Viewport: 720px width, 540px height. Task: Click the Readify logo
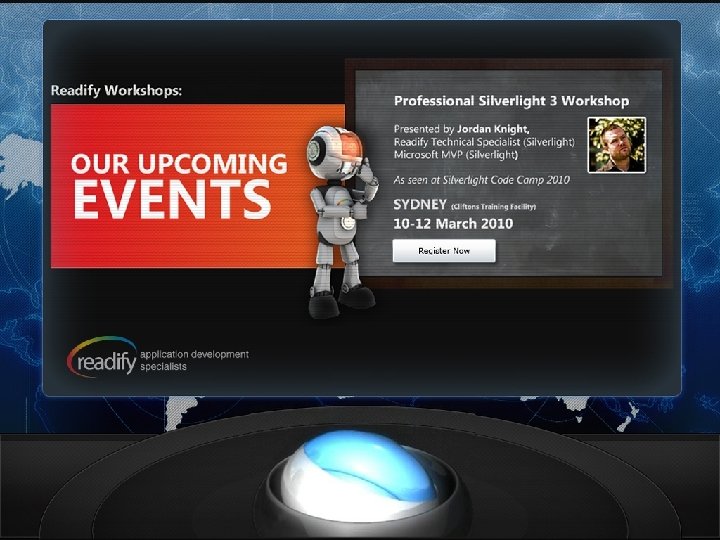(102, 357)
